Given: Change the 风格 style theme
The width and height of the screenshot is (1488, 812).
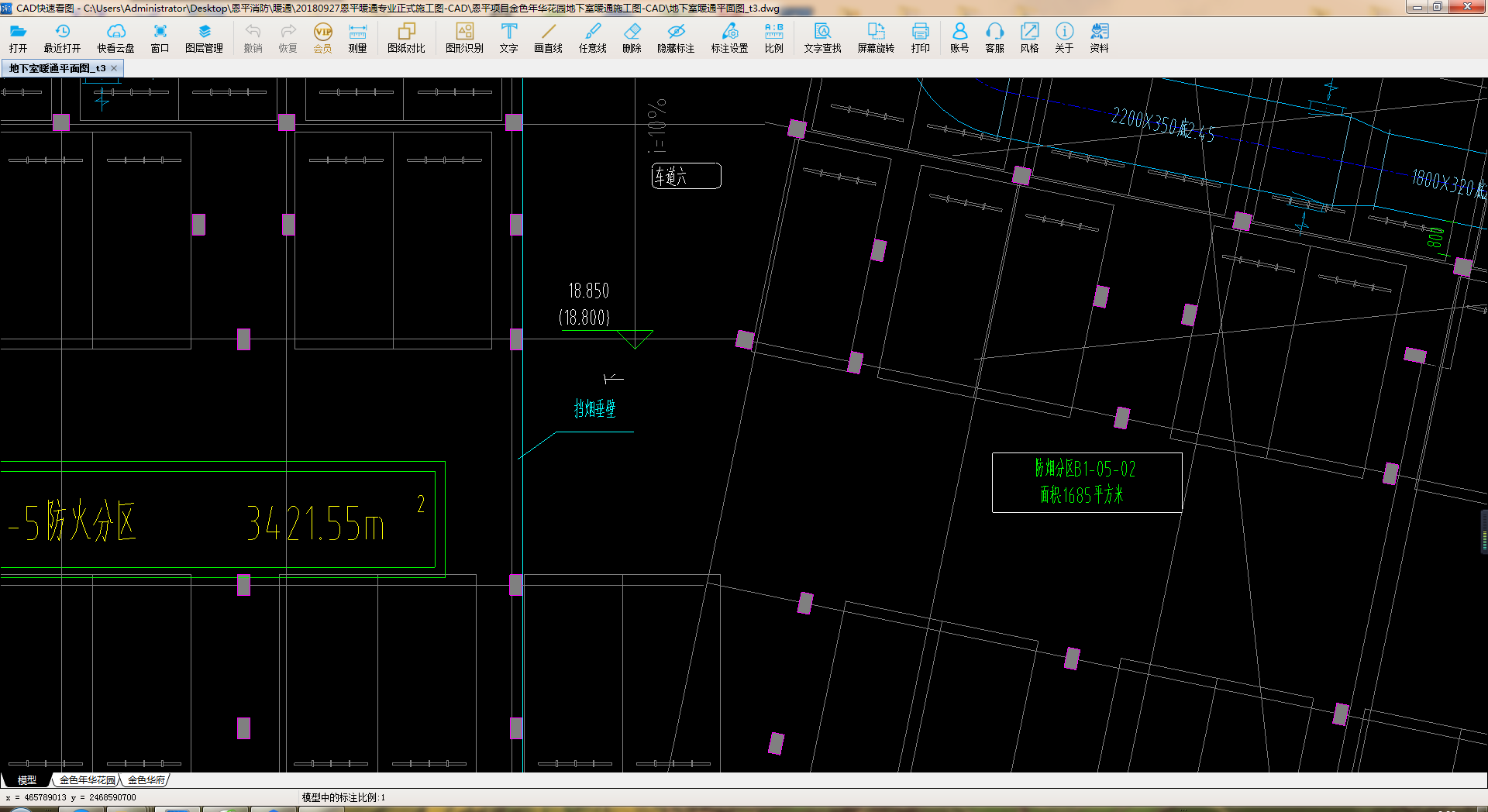Looking at the screenshot, I should point(1029,38).
